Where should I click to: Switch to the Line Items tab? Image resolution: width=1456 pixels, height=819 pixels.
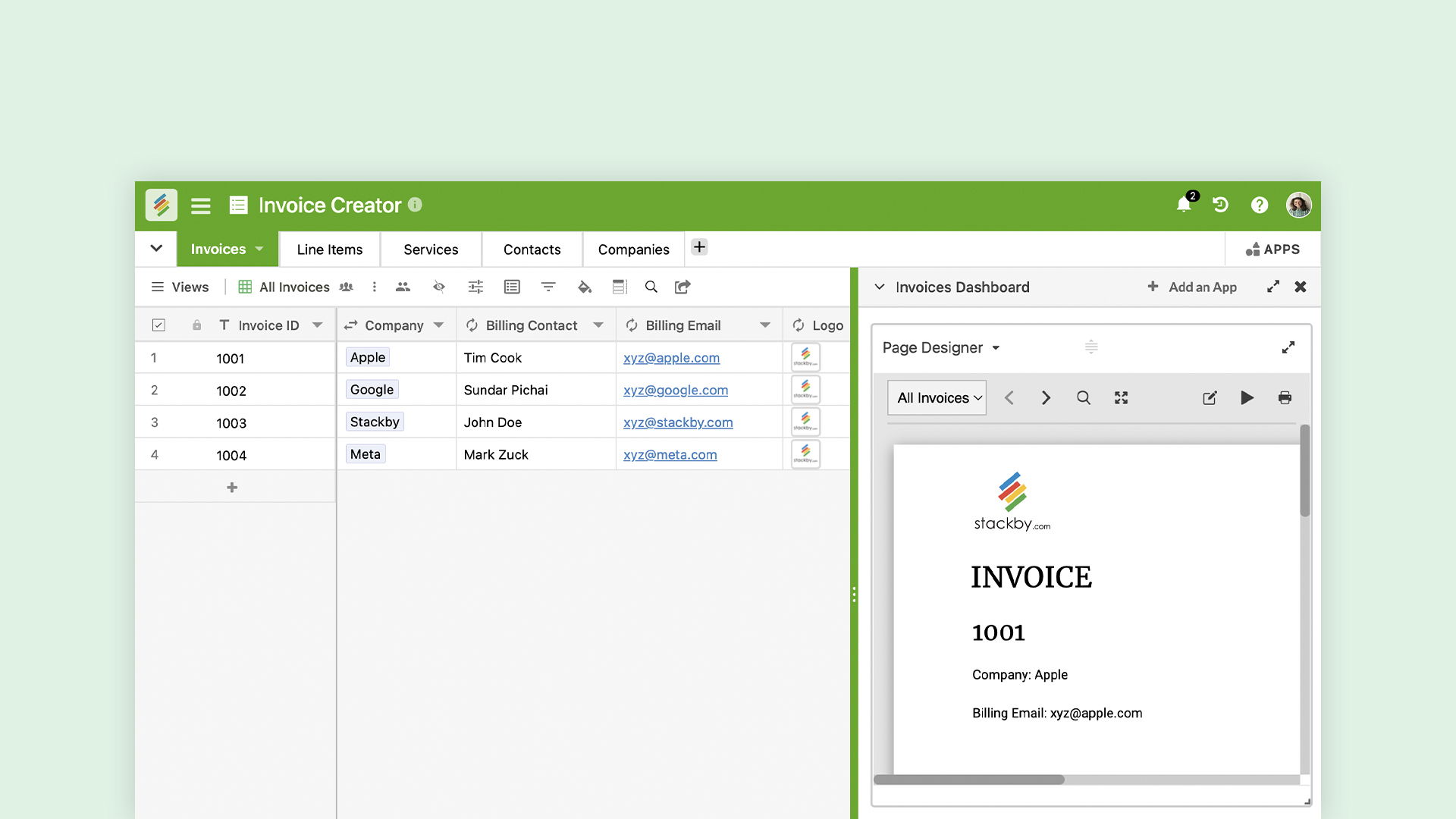coord(329,249)
